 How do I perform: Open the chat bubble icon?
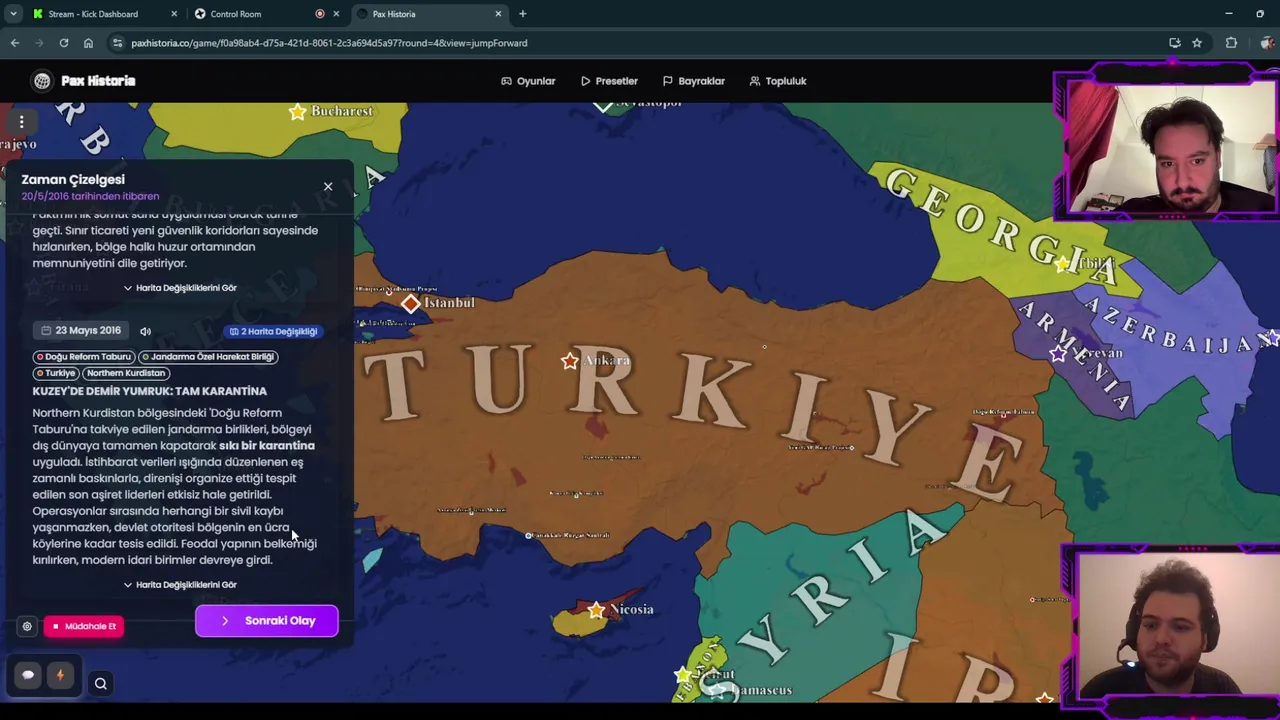(28, 675)
